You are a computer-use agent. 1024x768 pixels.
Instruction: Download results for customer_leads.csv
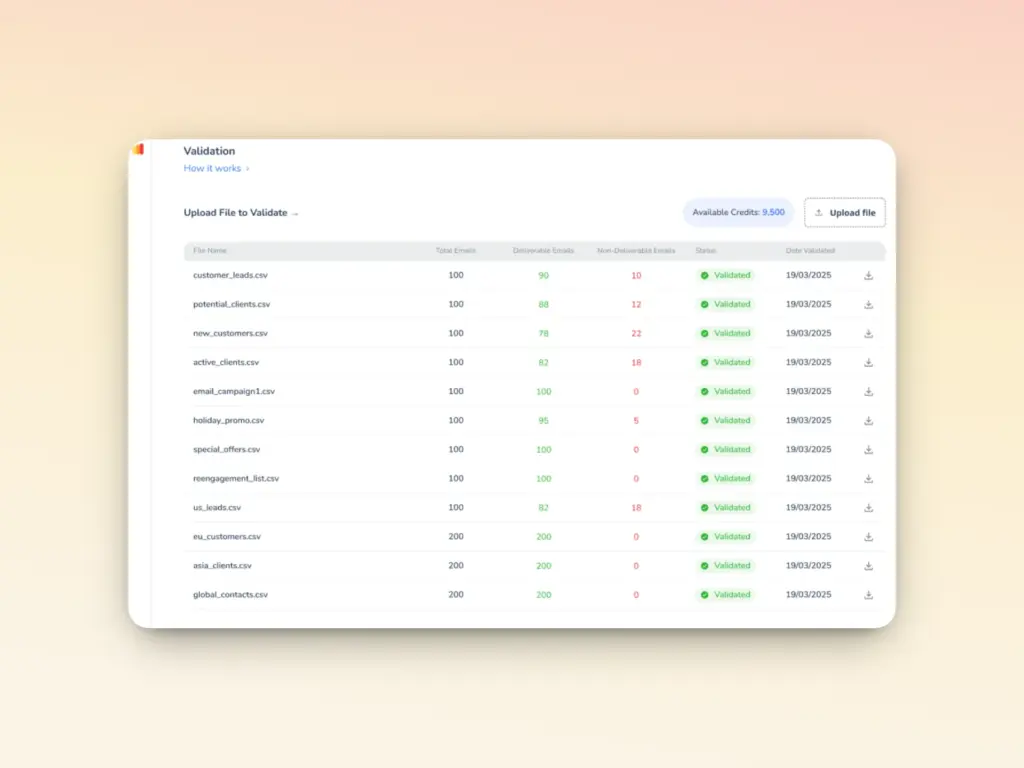868,275
